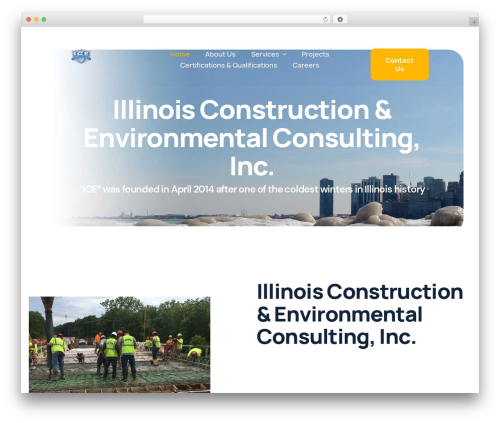
Task: Open the Services menu item
Action: pos(265,54)
